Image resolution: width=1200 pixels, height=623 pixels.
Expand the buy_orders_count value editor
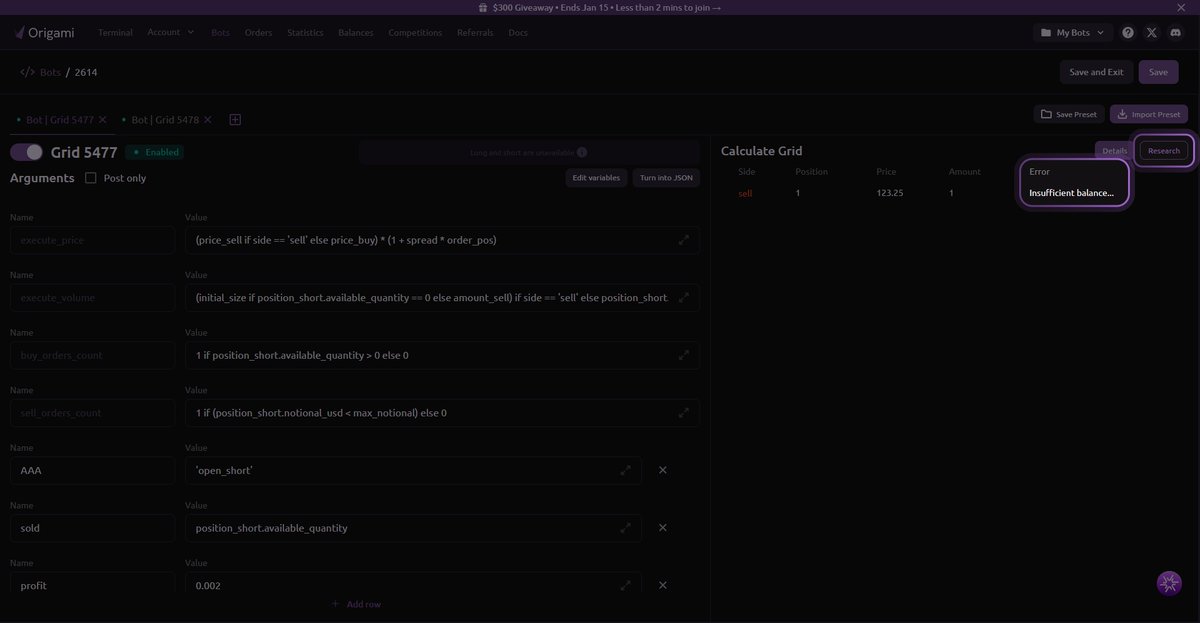[684, 355]
